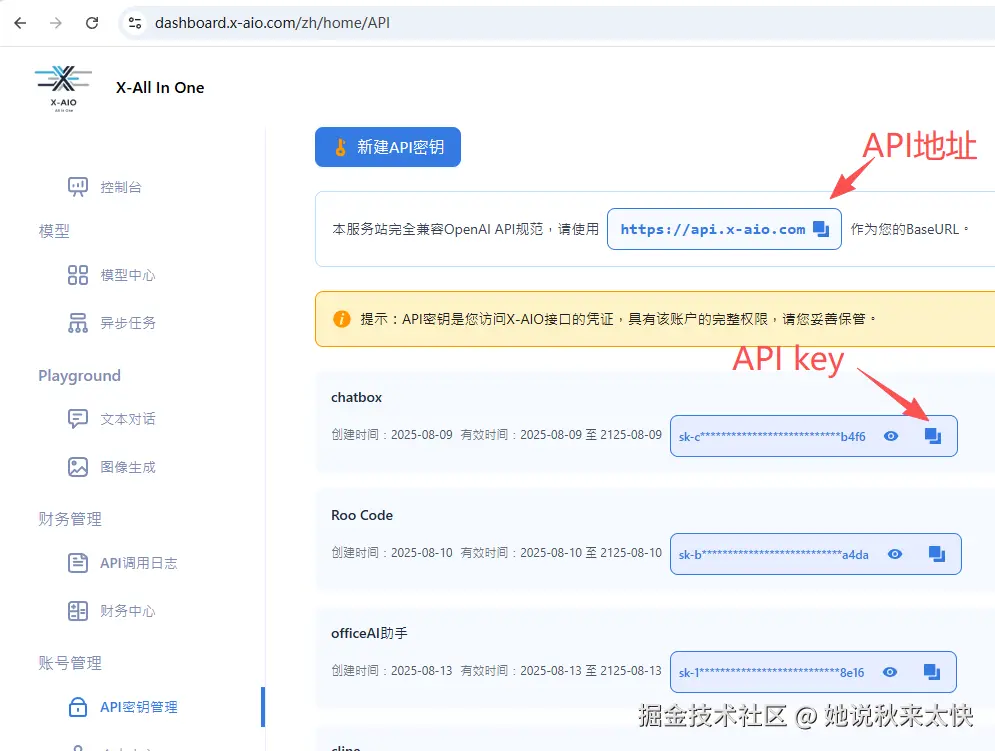Click the address bar URL dashboard.x-aio.com
Viewport: 995px width, 751px height.
(272, 23)
